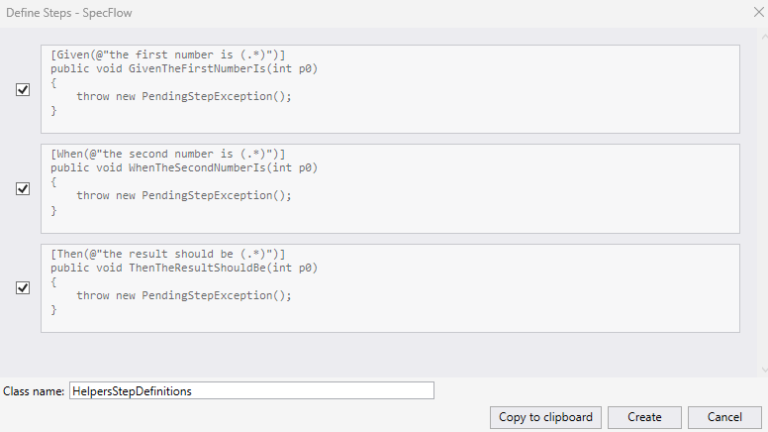Viewport: 768px width, 432px height.
Task: Click the When attribute line of code
Action: point(168,154)
